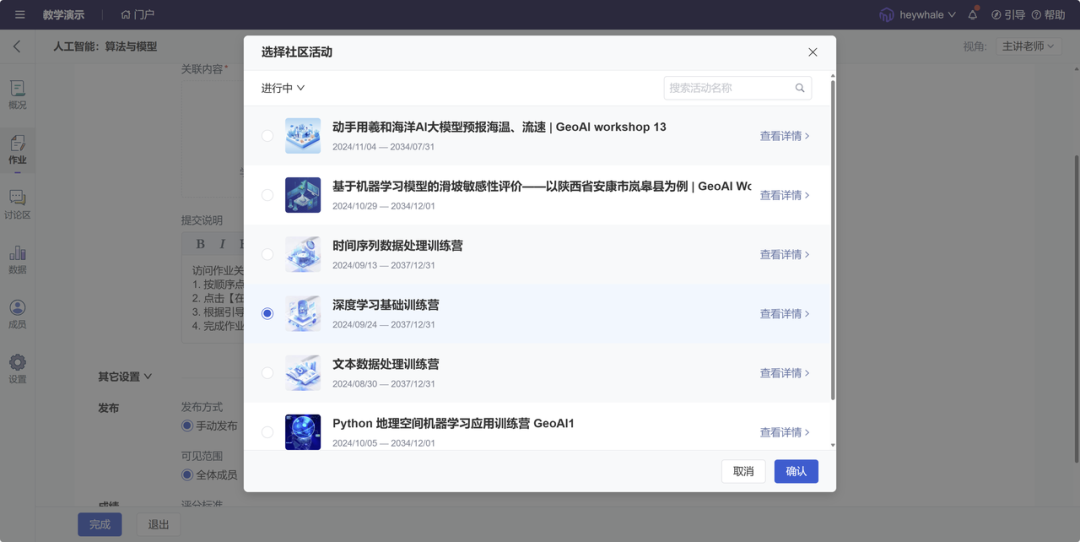Screen dimensions: 1080x542
Task: Open the 主讲老师 view dropdown
Action: pos(1028,46)
